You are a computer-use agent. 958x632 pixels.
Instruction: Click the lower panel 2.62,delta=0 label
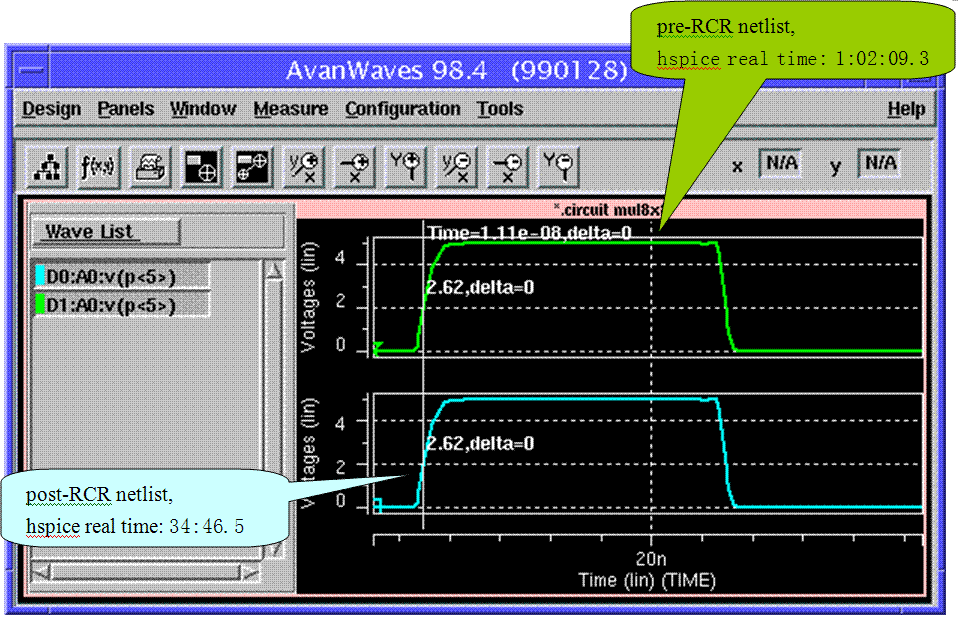pos(480,443)
